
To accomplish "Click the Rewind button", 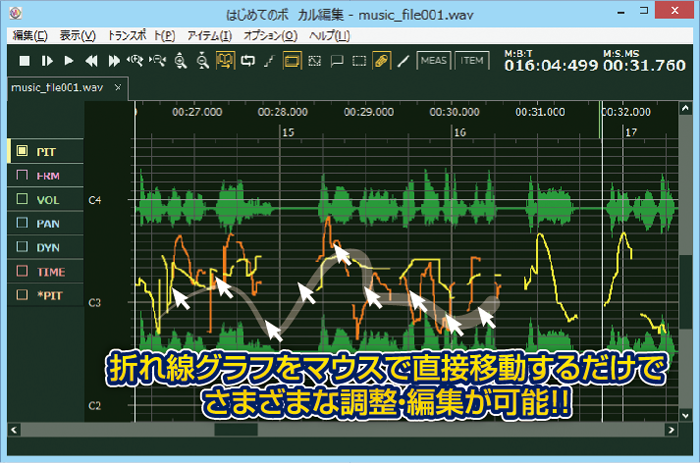I will [91, 61].
